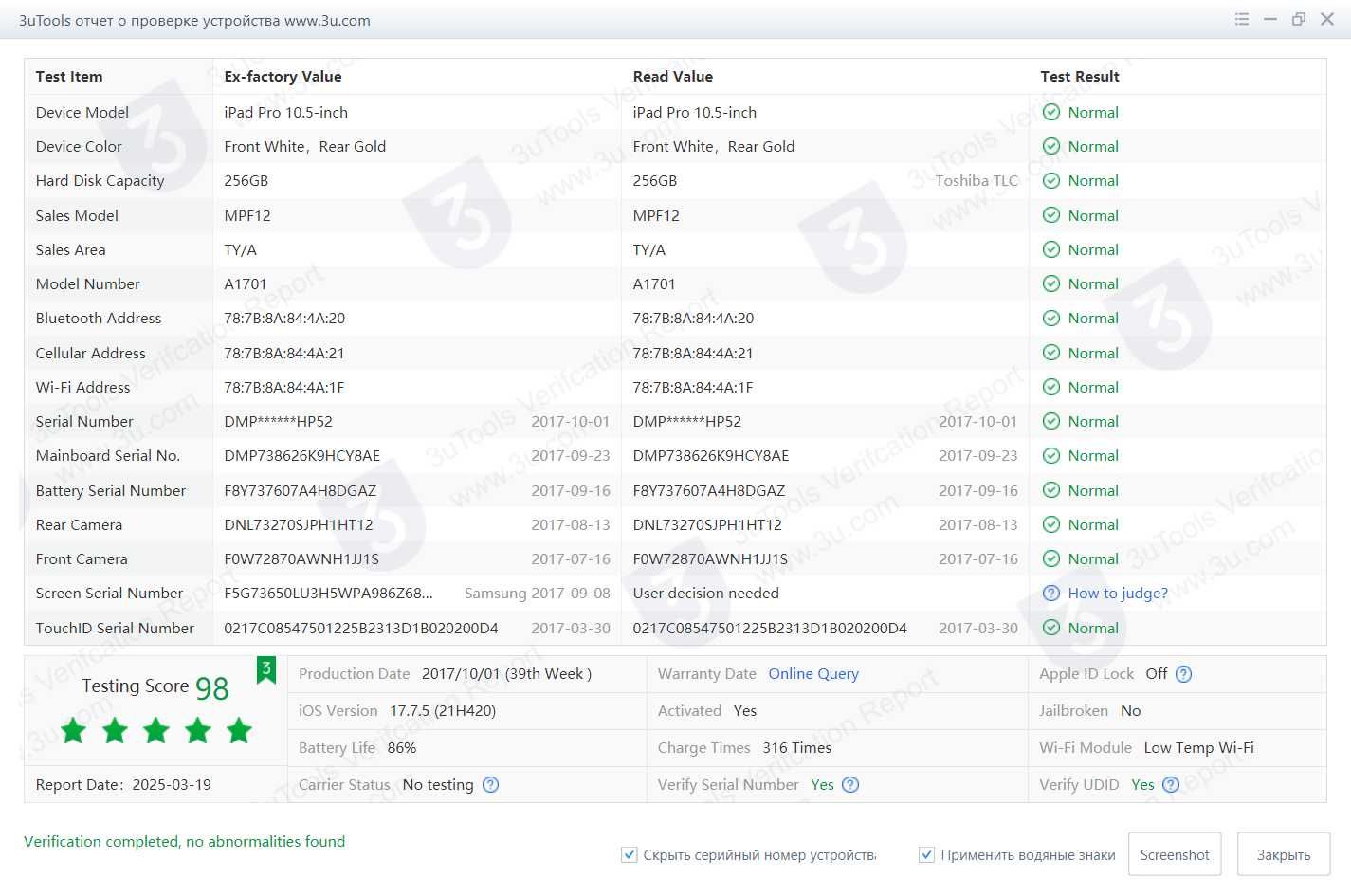Open the help icon next to Verify Serial Number
1351x896 pixels.
(x=850, y=784)
